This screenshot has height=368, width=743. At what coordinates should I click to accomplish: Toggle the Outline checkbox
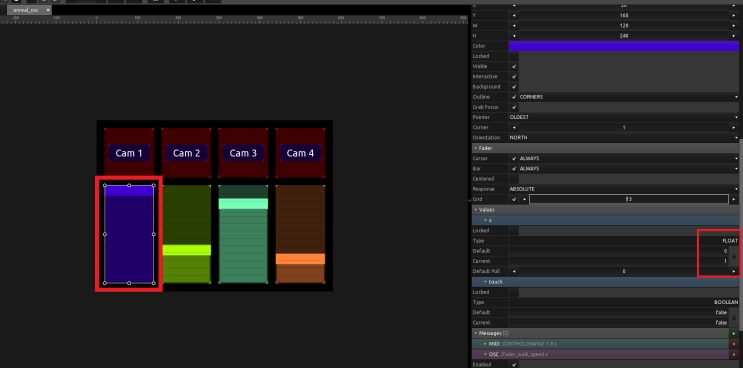[514, 97]
